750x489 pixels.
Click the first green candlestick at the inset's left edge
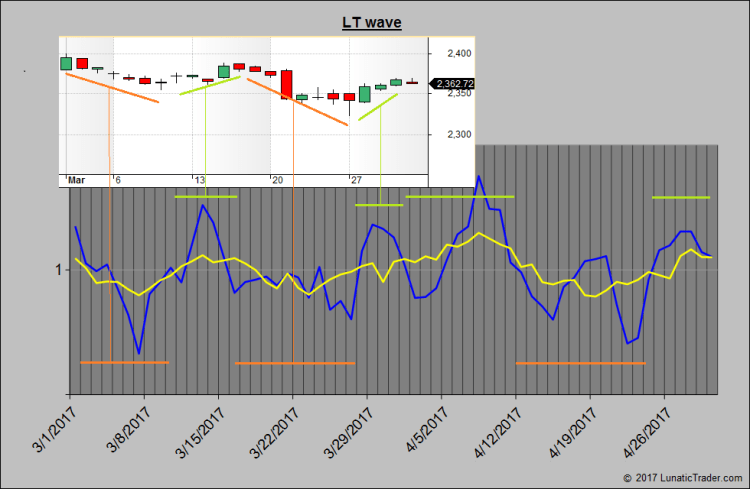point(67,63)
